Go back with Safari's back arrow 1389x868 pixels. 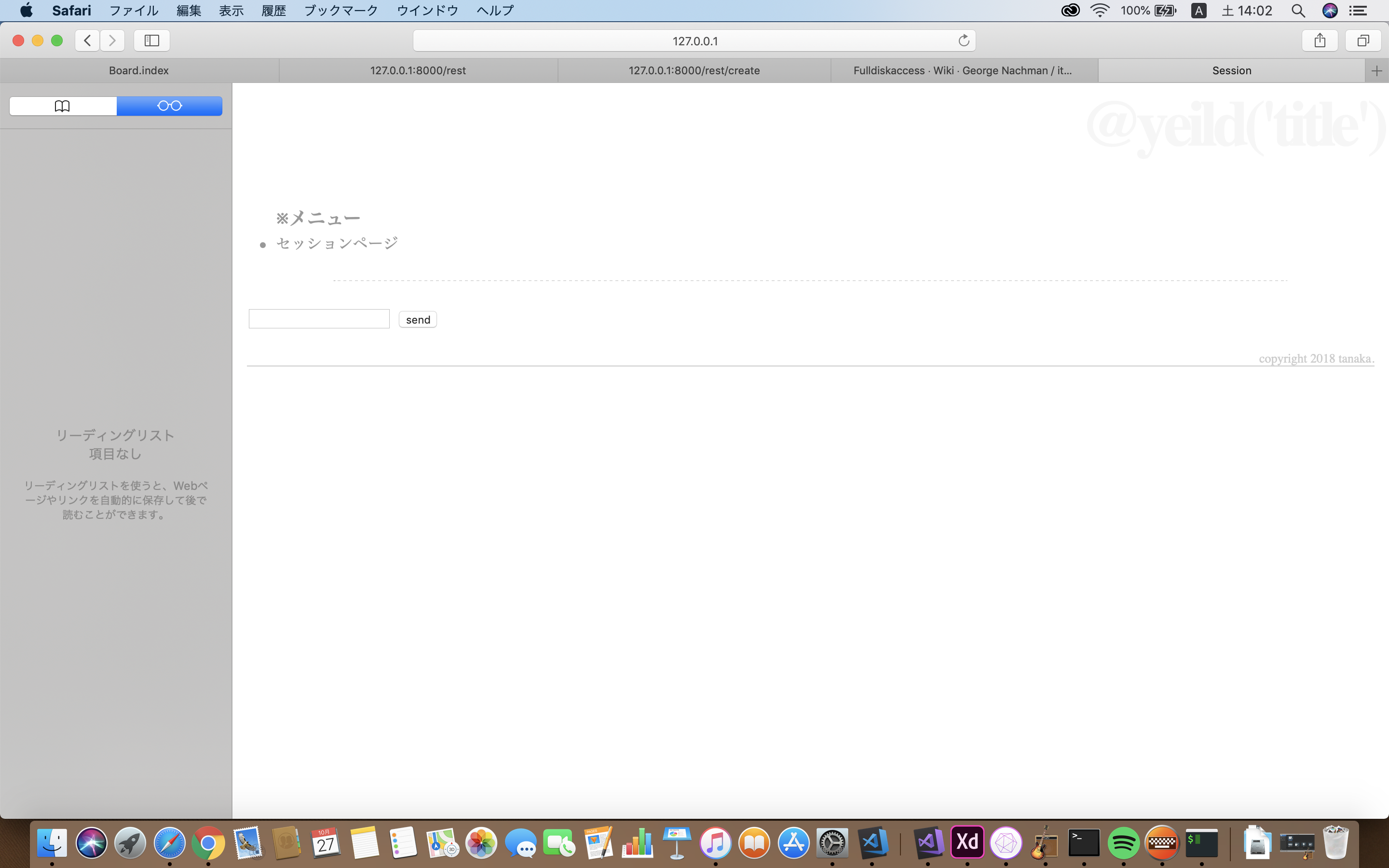click(87, 40)
